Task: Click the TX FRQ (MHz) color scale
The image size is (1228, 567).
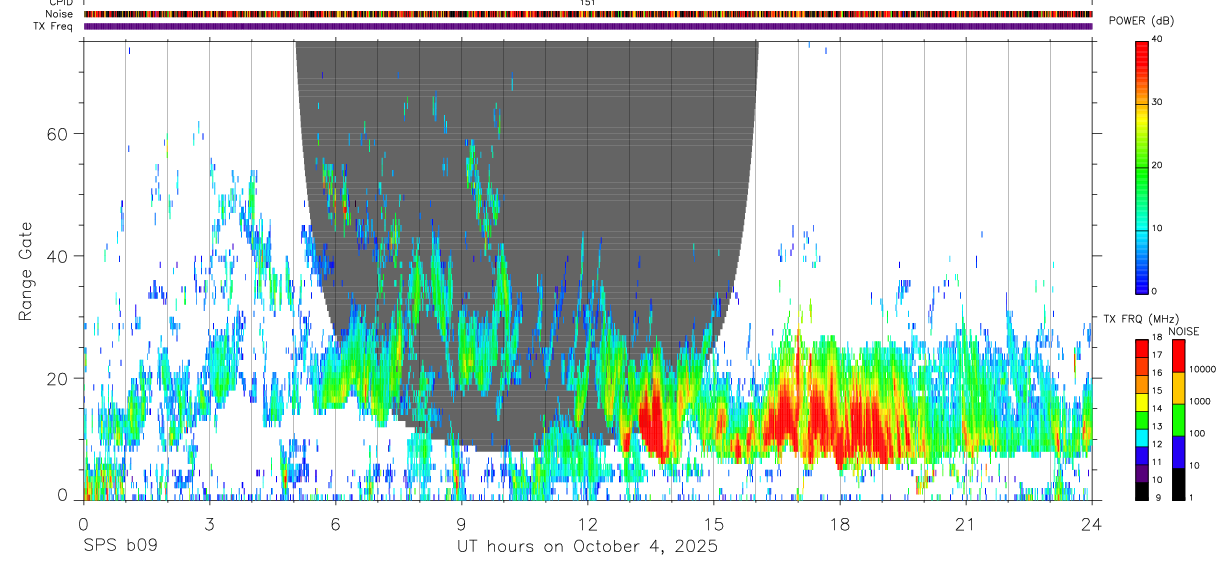Action: tap(1142, 419)
